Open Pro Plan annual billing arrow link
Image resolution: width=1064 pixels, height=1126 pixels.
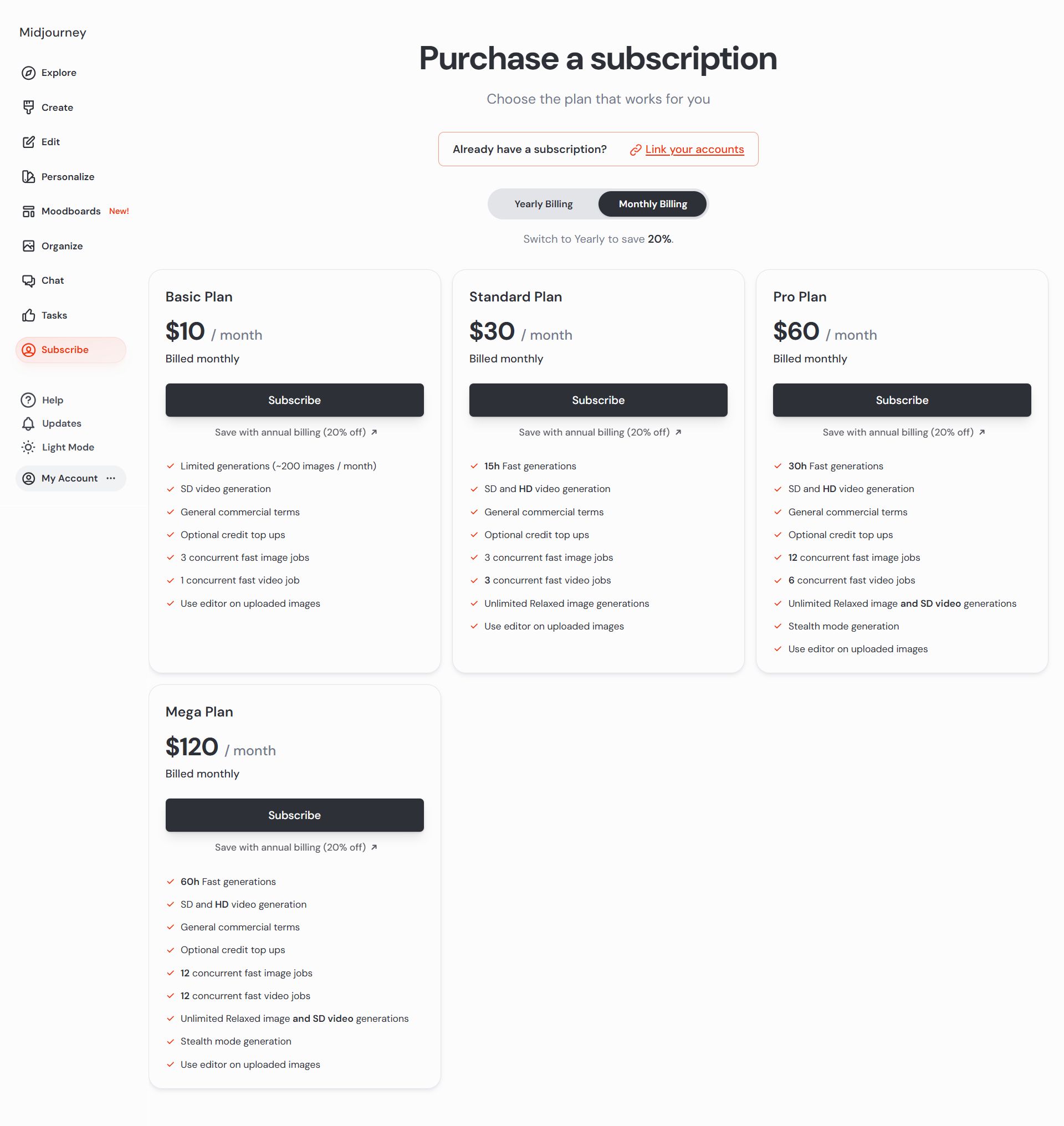coord(982,432)
